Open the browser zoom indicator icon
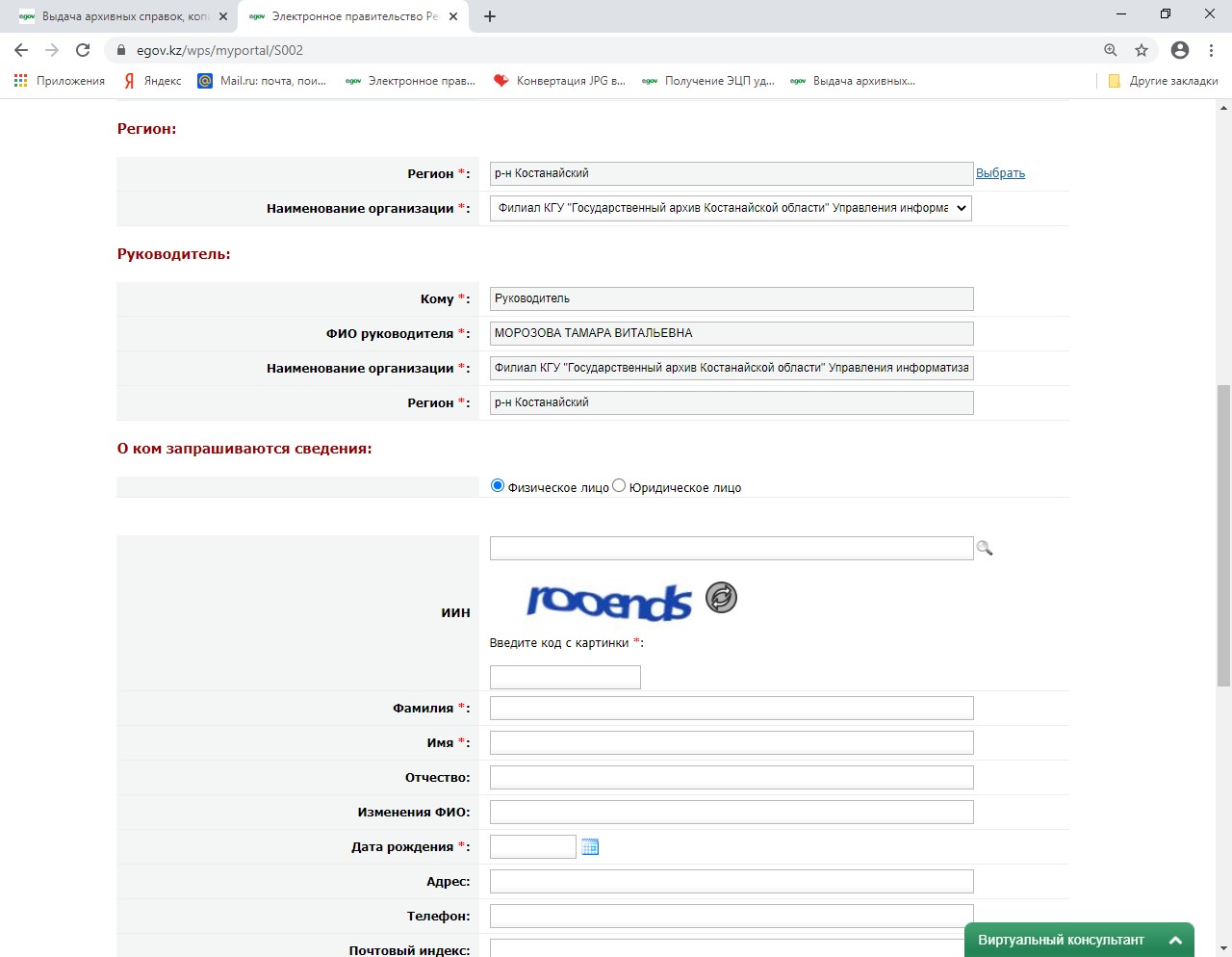Viewport: 1232px width, 957px height. click(x=1111, y=50)
